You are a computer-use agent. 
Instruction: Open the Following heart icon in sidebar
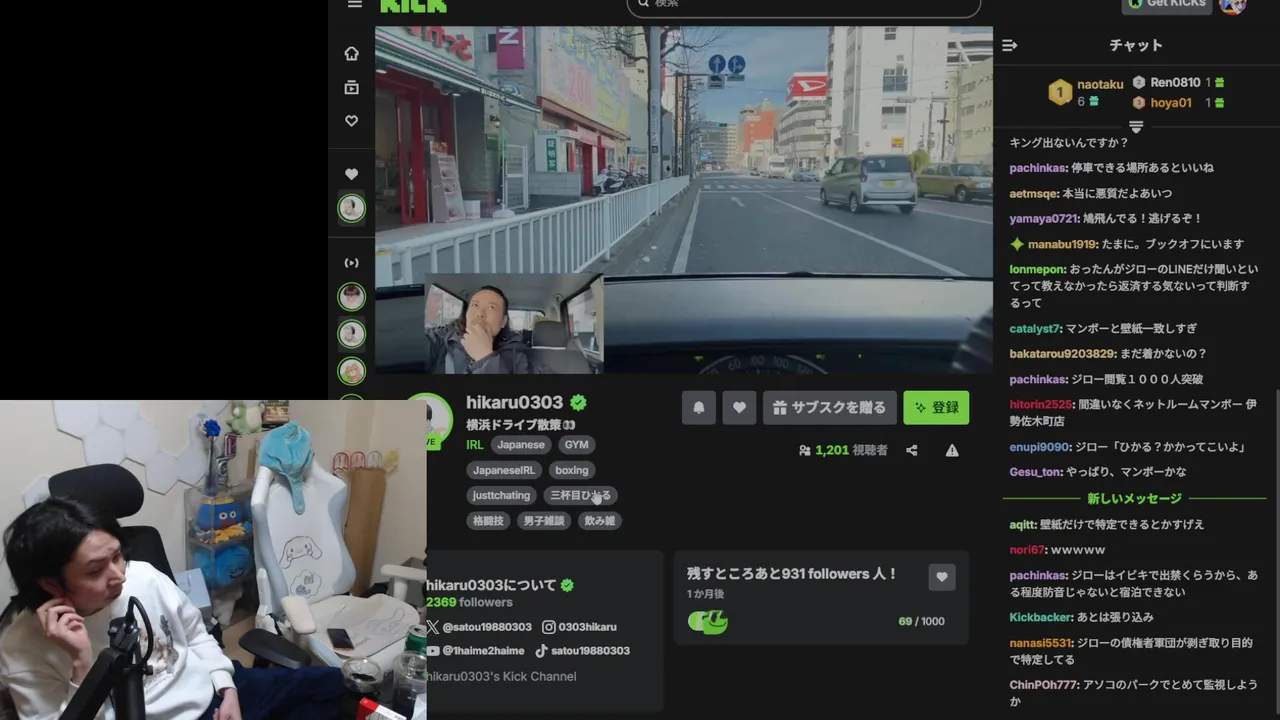click(x=351, y=121)
